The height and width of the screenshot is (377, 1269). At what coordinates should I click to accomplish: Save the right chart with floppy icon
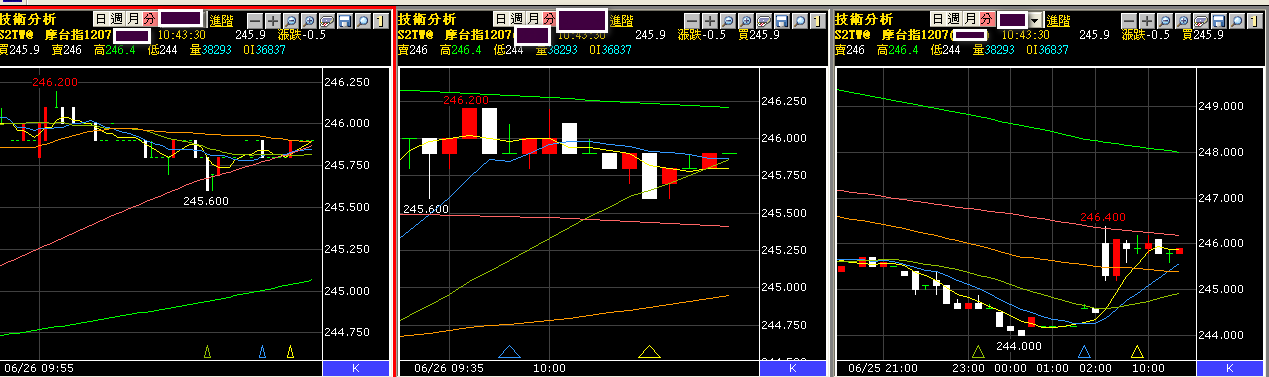(1219, 20)
